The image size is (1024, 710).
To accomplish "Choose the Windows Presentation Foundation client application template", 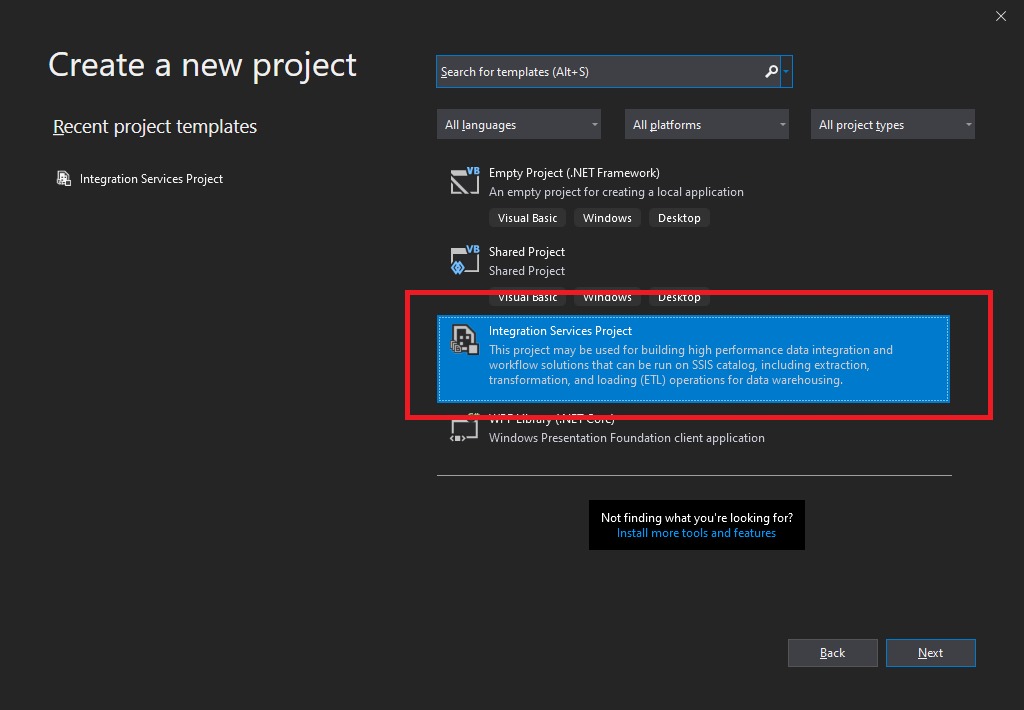I will 693,430.
